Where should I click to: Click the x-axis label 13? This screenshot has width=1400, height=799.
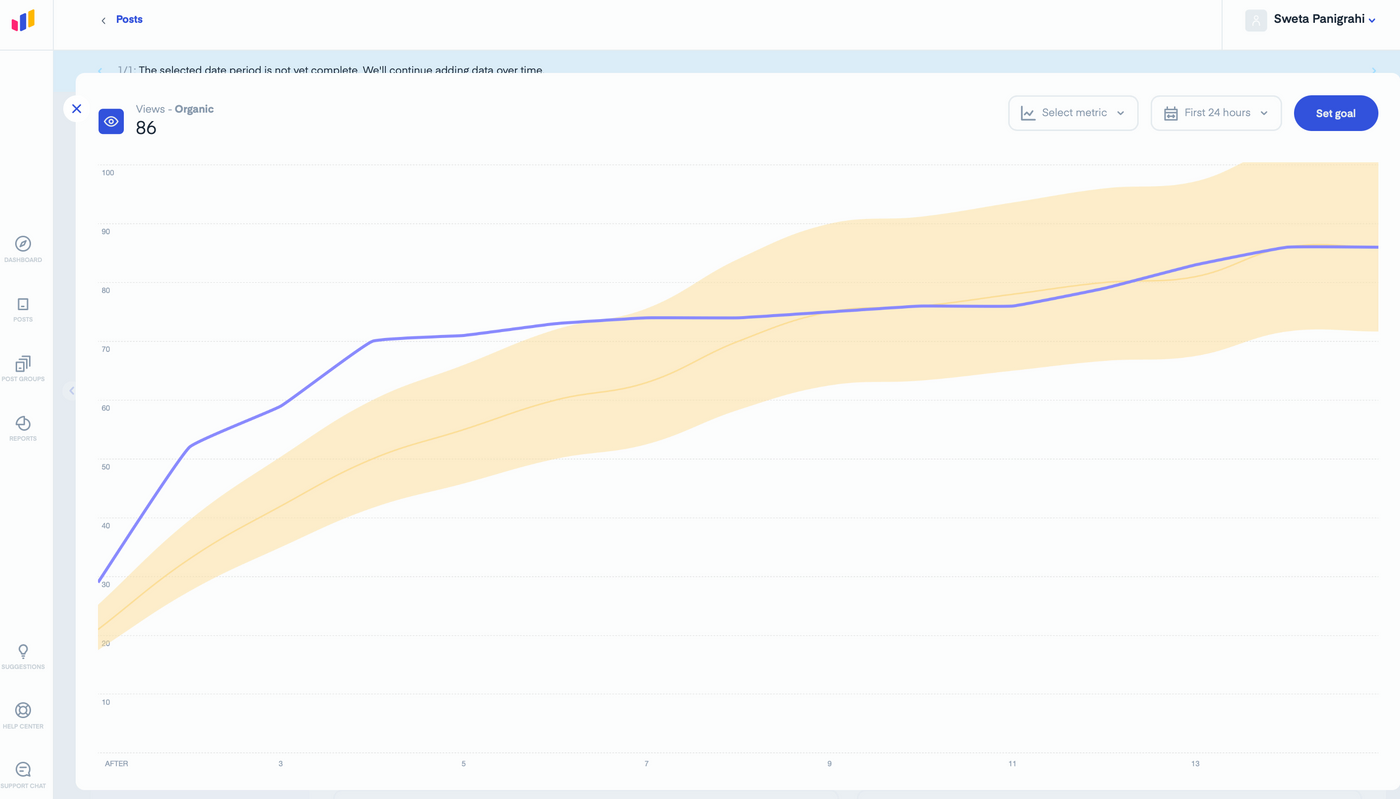point(1195,764)
